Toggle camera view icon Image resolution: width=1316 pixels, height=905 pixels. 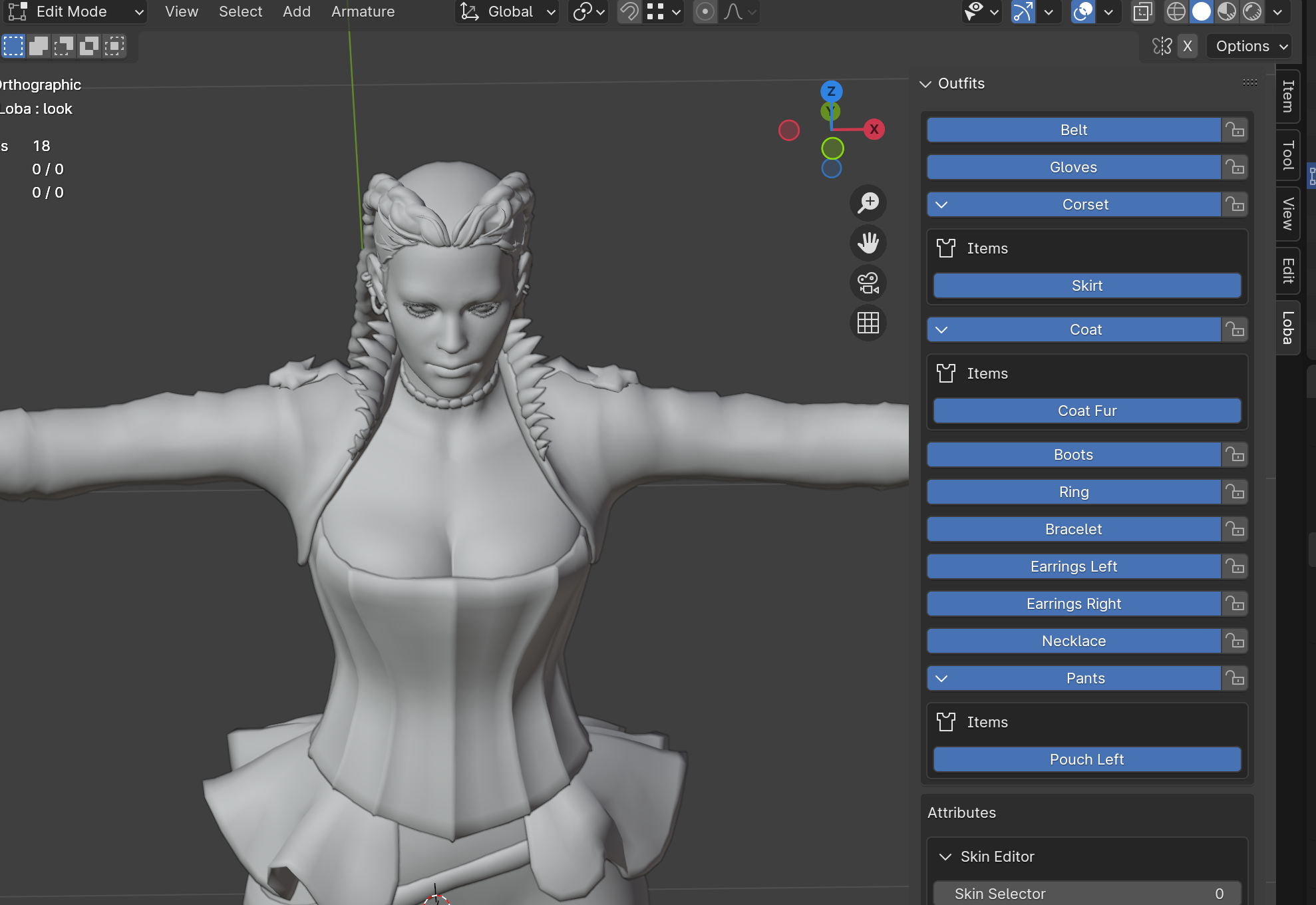868,283
